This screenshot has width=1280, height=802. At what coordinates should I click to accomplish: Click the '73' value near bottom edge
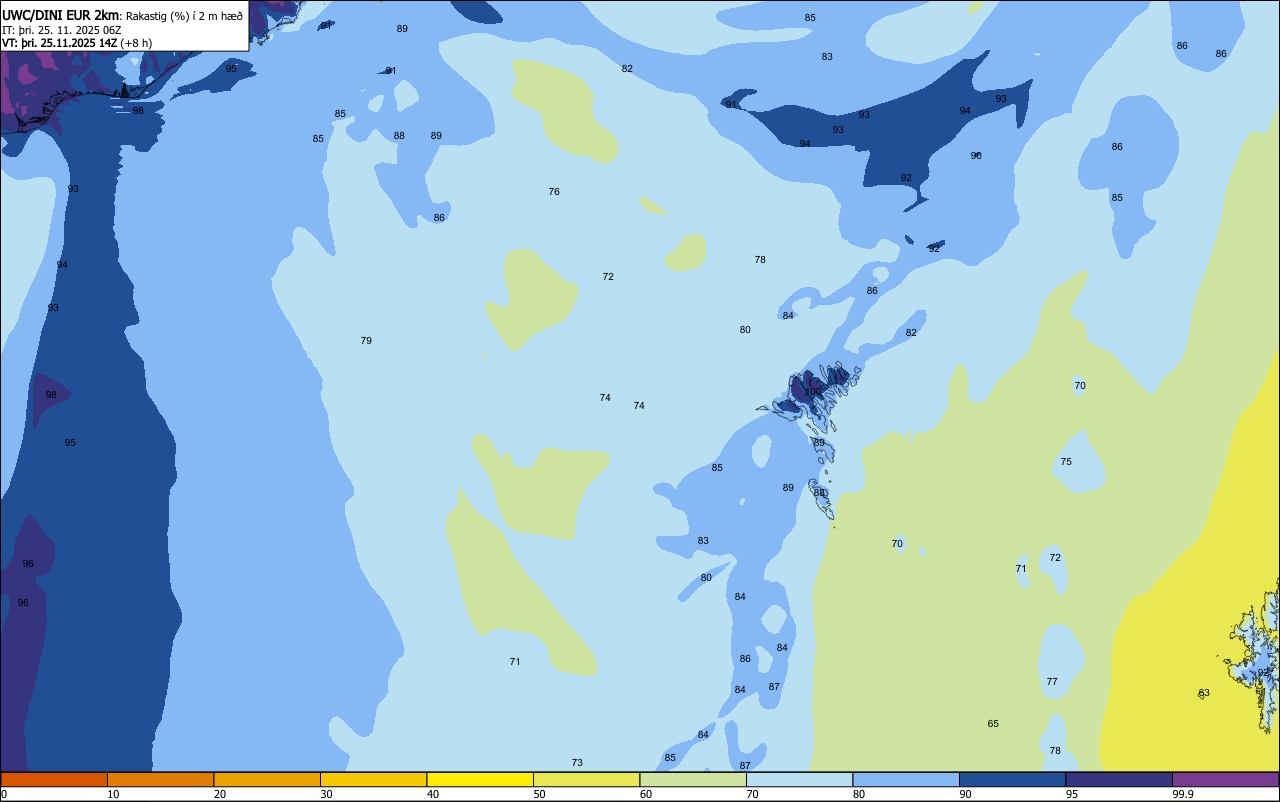pyautogui.click(x=577, y=763)
